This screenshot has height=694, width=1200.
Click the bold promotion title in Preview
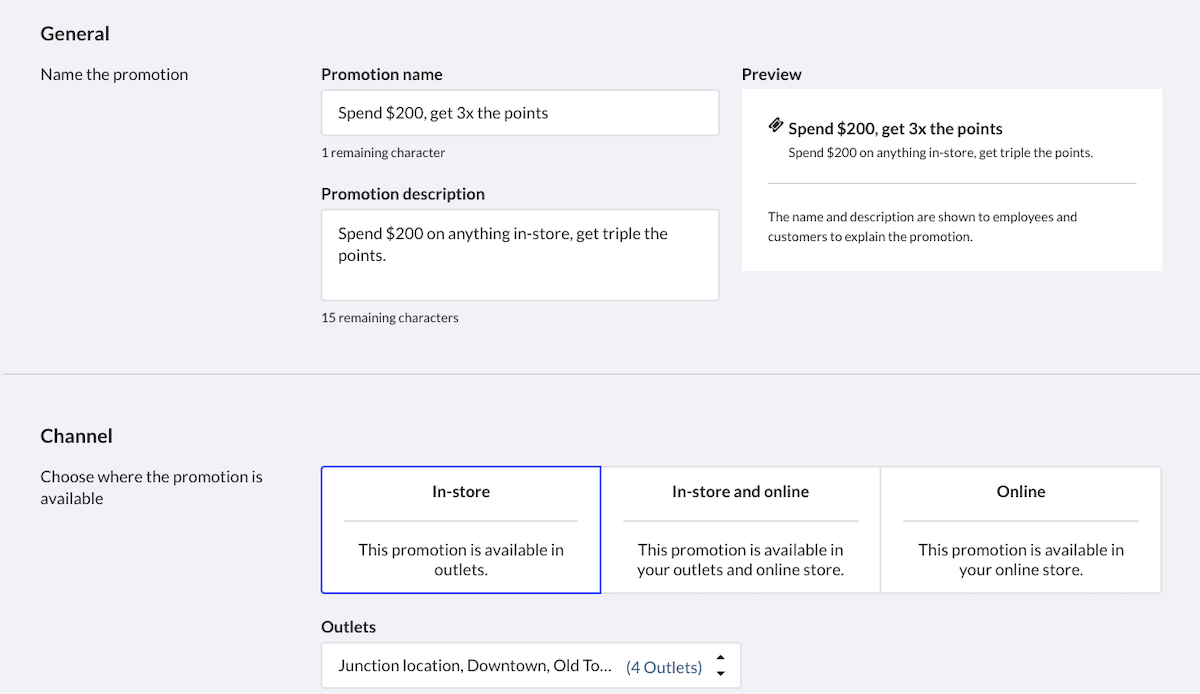coord(895,129)
